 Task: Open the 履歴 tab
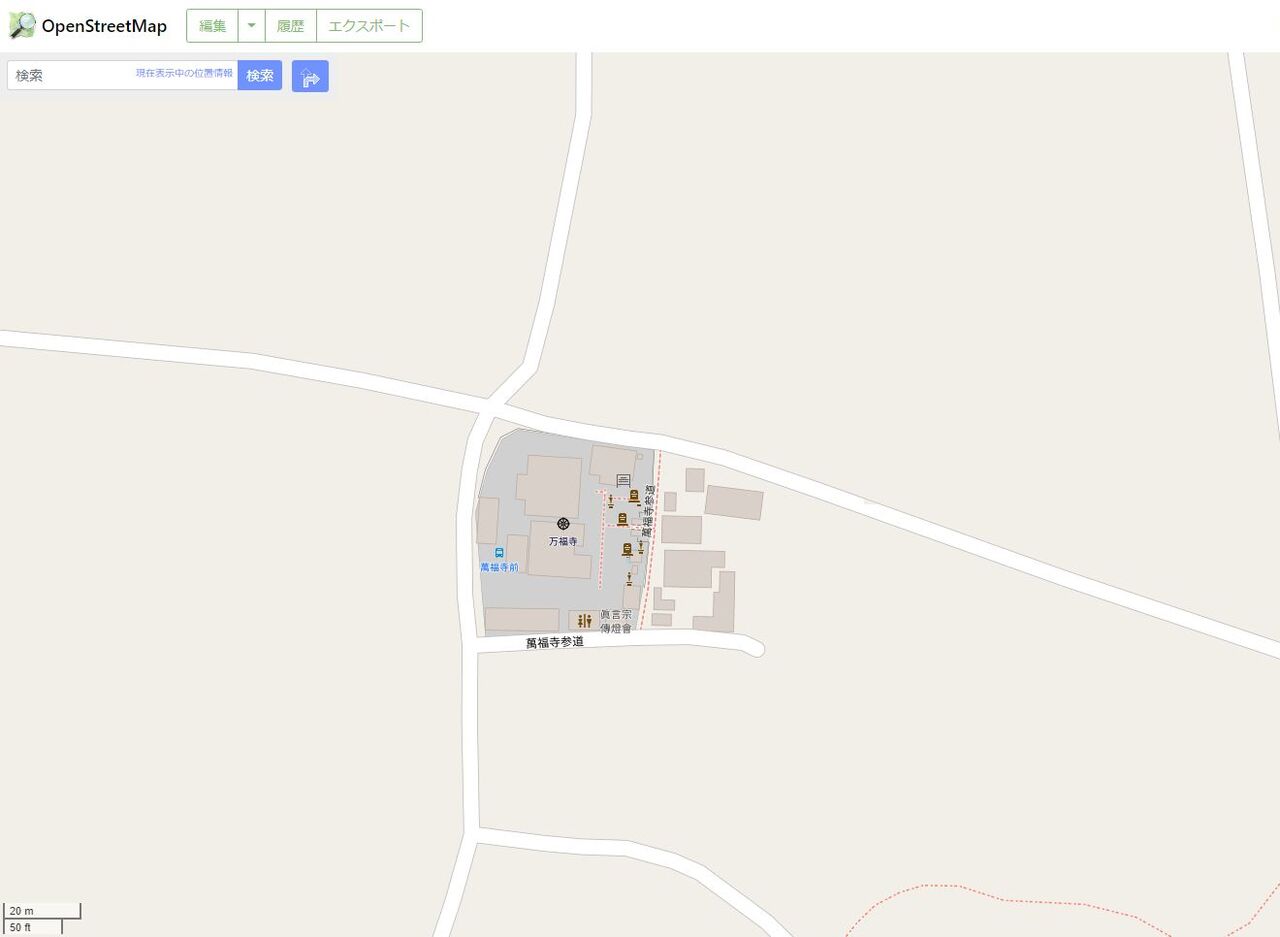click(x=290, y=26)
